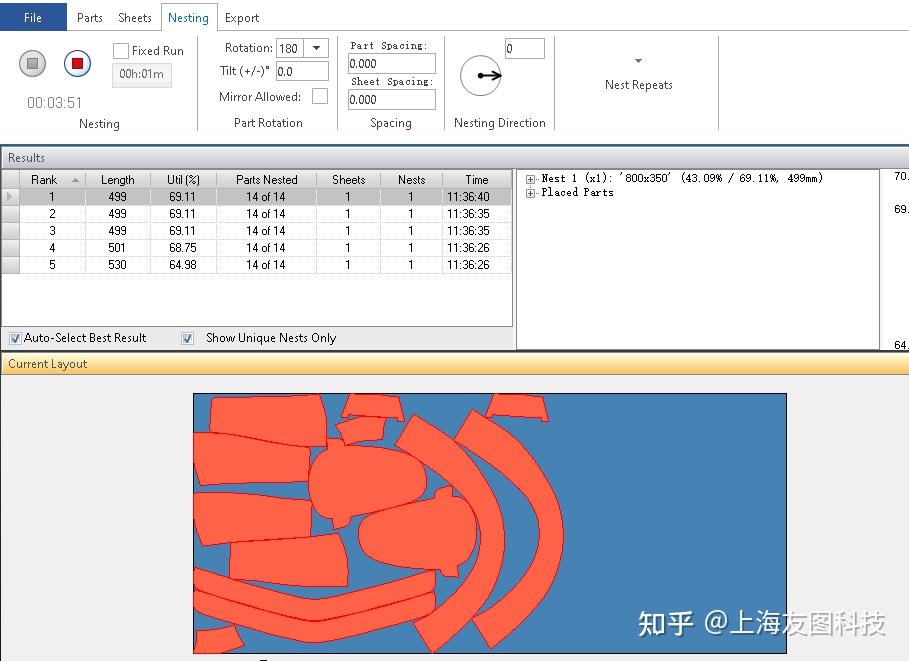Select the Nesting Direction arrow icon
The image size is (909, 661).
tap(480, 74)
